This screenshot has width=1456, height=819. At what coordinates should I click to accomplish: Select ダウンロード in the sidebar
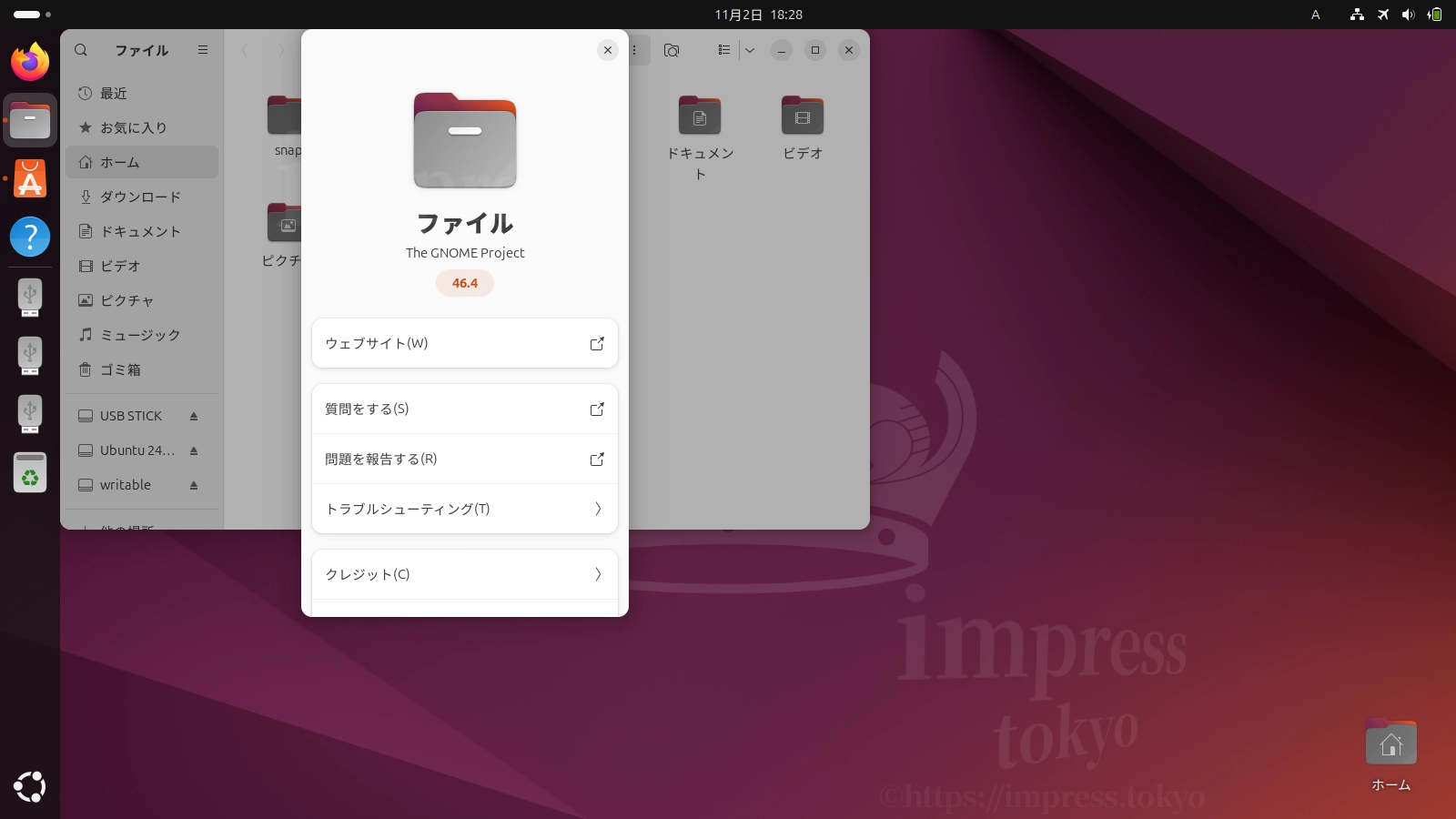142,197
